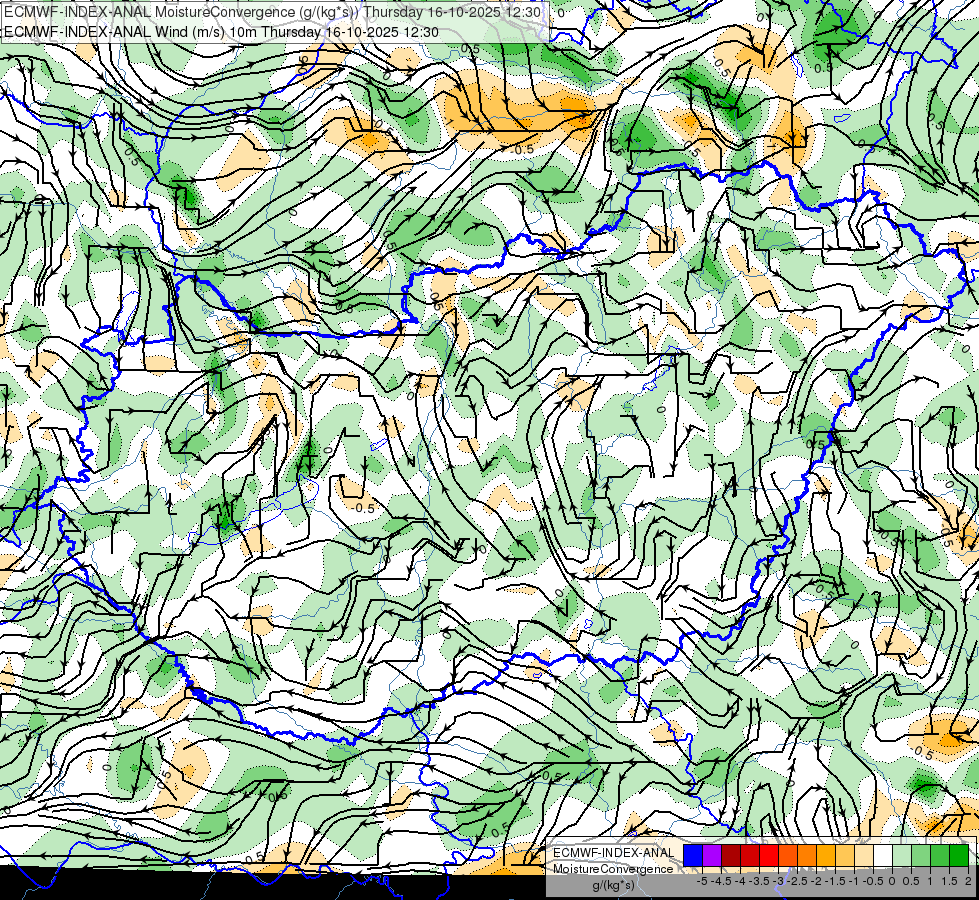Click the '-5' value on legend scale
The width and height of the screenshot is (979, 900).
pos(702,881)
